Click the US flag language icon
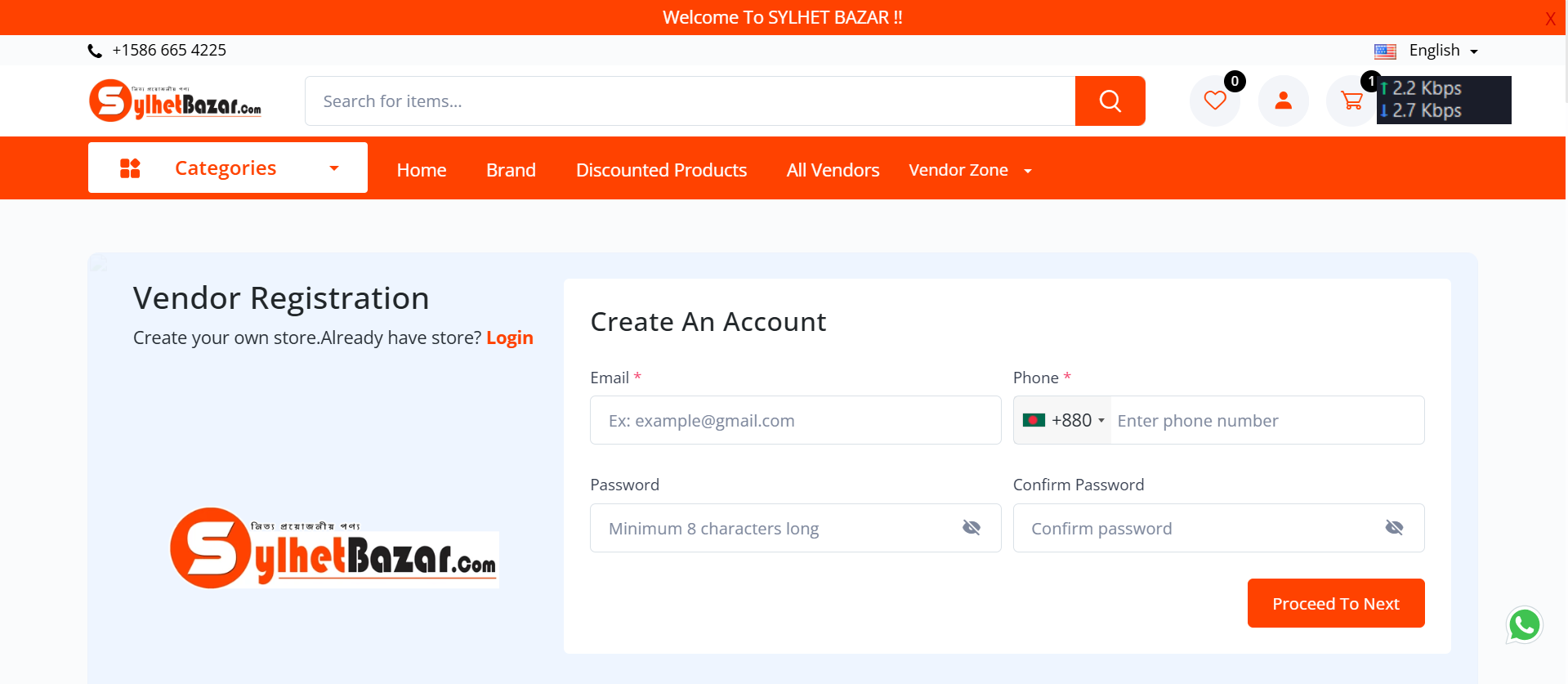Viewport: 1568px width, 684px height. (x=1385, y=51)
